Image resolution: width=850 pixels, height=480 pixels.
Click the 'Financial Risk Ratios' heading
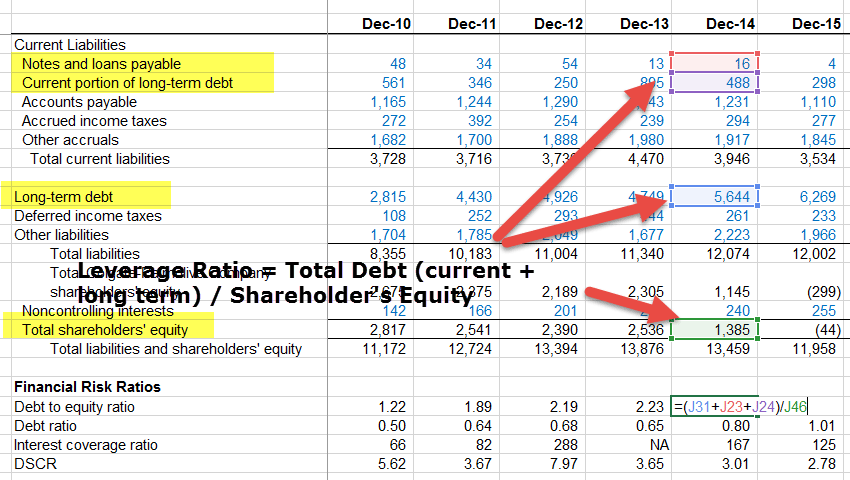[87, 386]
